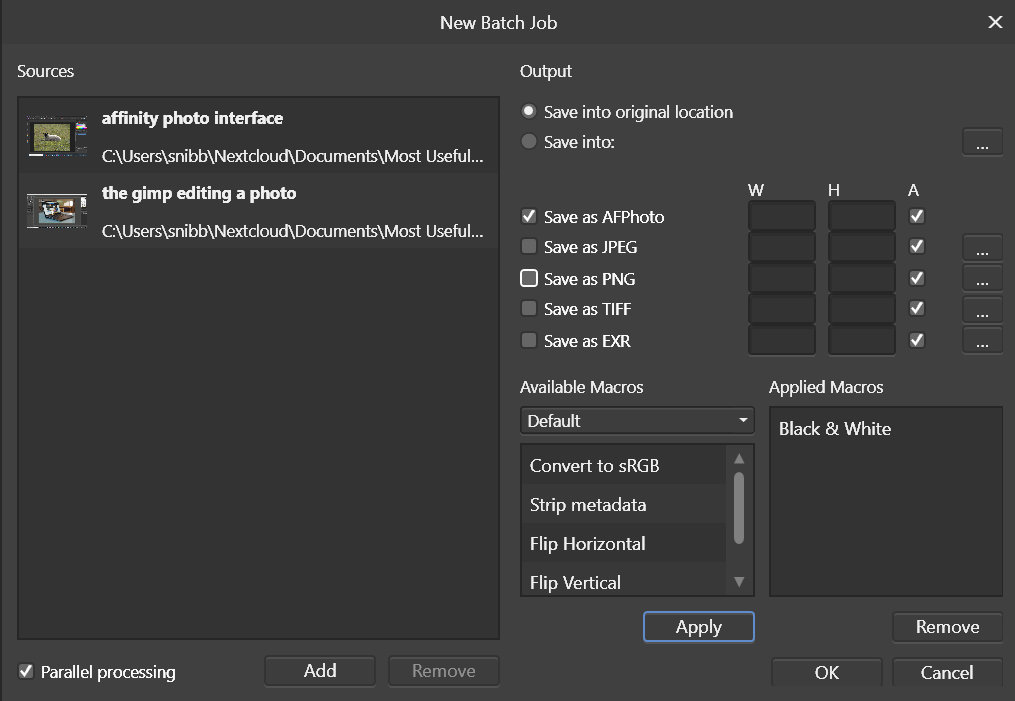Screen dimensions: 1015x701
Task: Open TIFF export options ellipsis button
Action: pos(982,309)
